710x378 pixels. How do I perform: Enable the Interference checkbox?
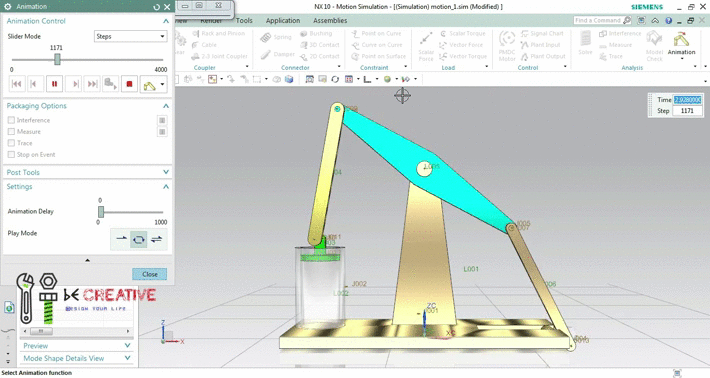(x=11, y=120)
